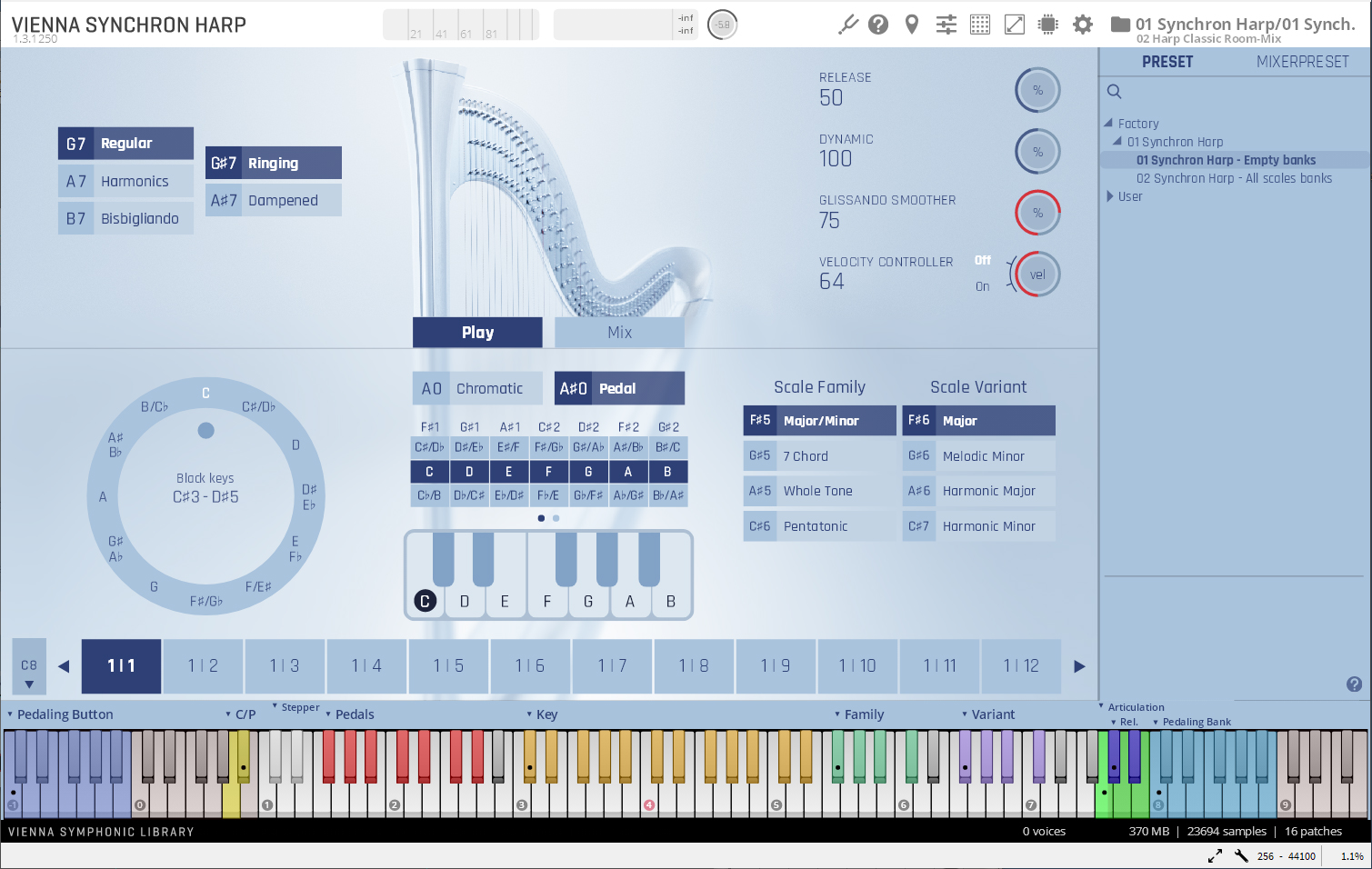Viewport: 1372px width, 869px height.
Task: Expand the User preset folder
Action: pos(1110,196)
